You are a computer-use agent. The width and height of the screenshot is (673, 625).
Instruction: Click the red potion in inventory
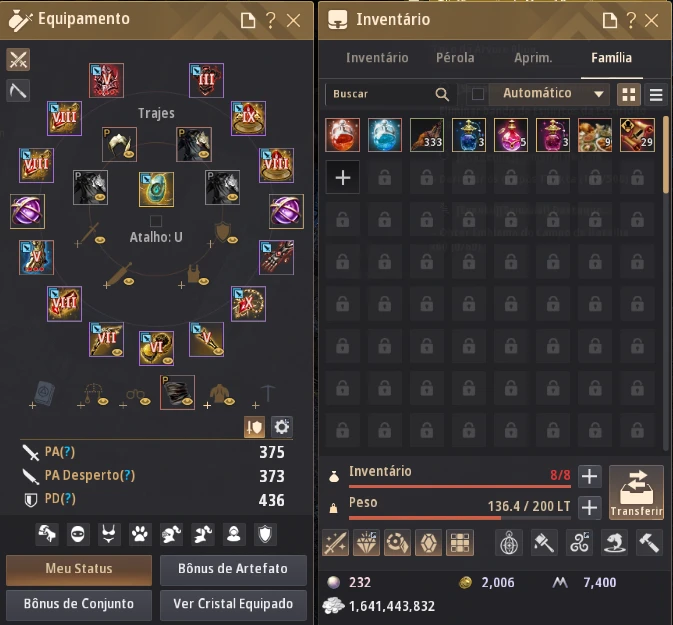tap(342, 135)
